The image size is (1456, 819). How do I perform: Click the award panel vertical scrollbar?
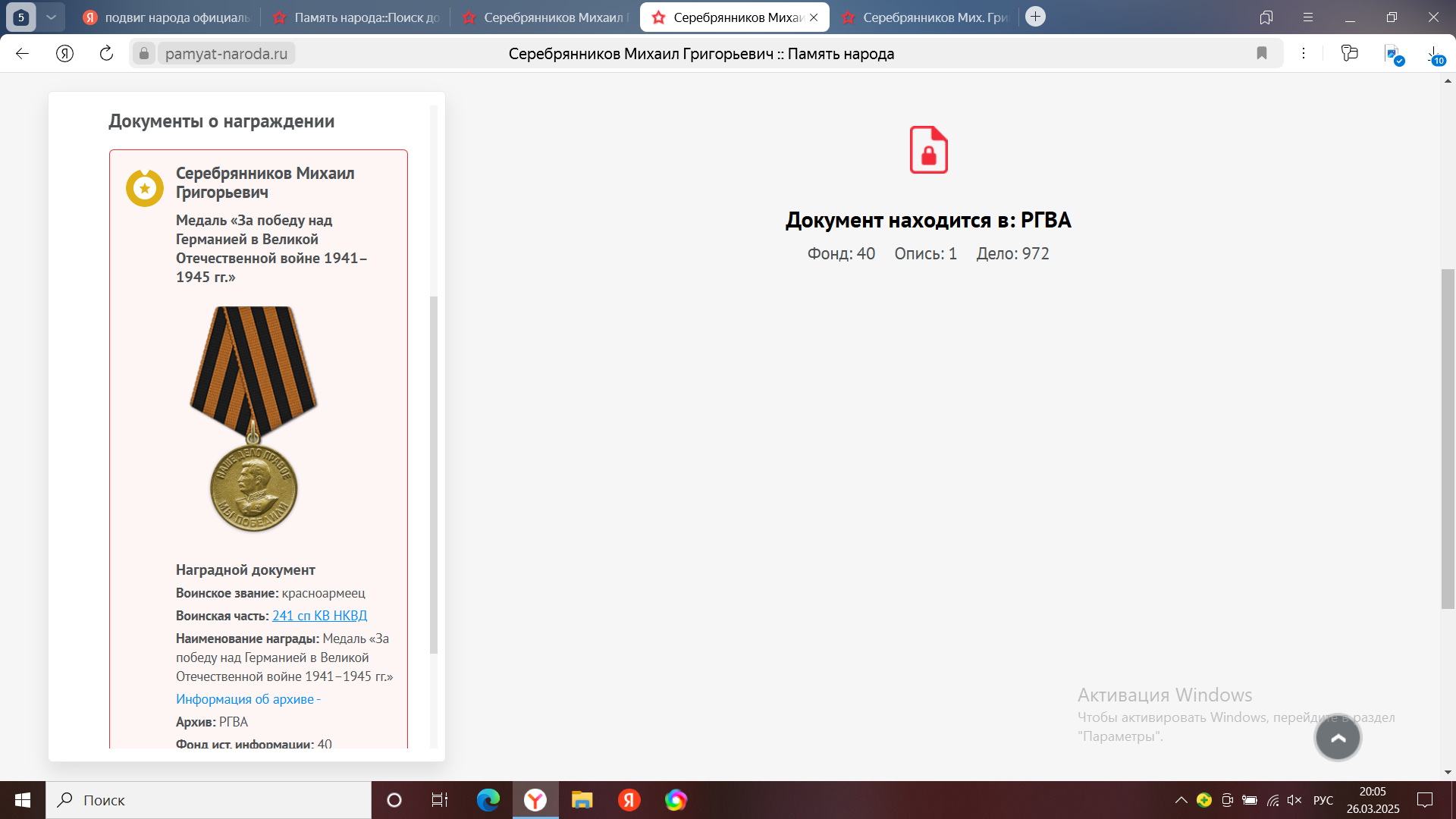[x=434, y=474]
